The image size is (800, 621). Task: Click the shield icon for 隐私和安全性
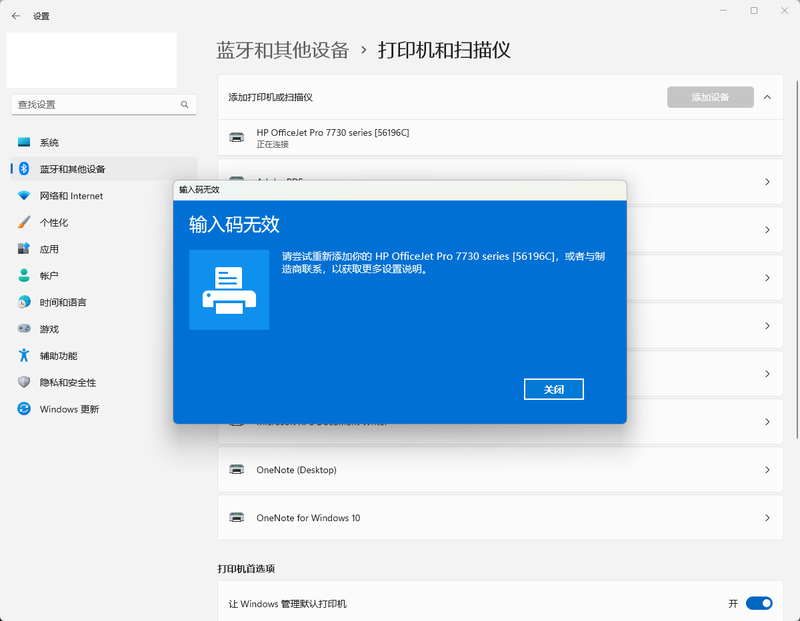(x=24, y=382)
